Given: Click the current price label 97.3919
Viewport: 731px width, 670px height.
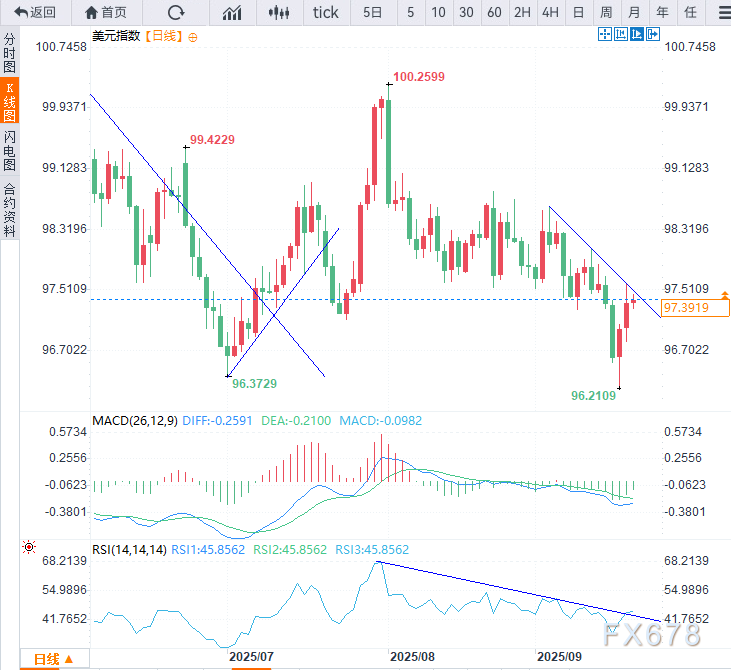Looking at the screenshot, I should click(697, 308).
